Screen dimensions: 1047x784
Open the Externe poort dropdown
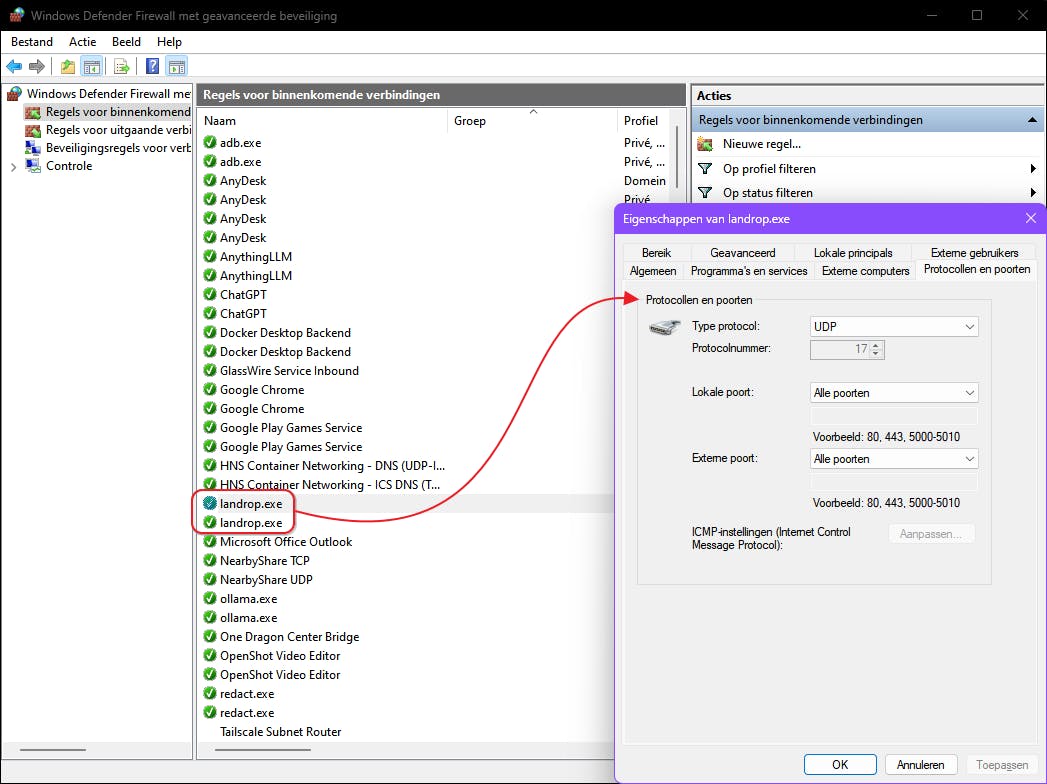tap(894, 459)
